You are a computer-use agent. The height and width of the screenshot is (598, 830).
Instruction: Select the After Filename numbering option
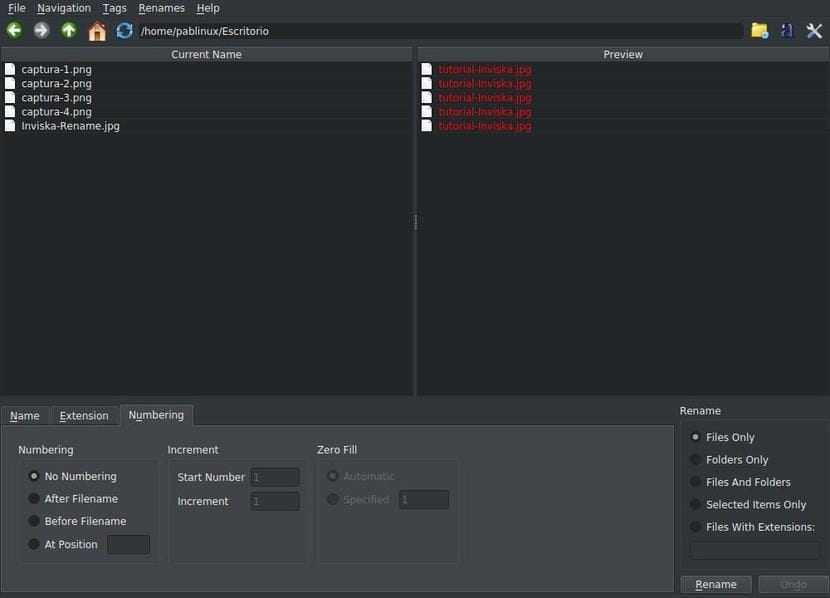tap(34, 499)
